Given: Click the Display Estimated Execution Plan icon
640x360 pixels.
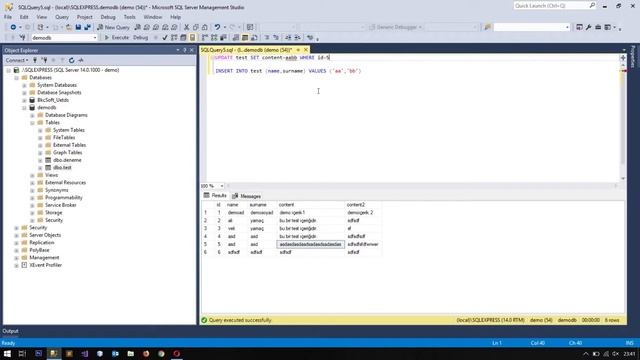Looking at the screenshot, I should click(174, 38).
